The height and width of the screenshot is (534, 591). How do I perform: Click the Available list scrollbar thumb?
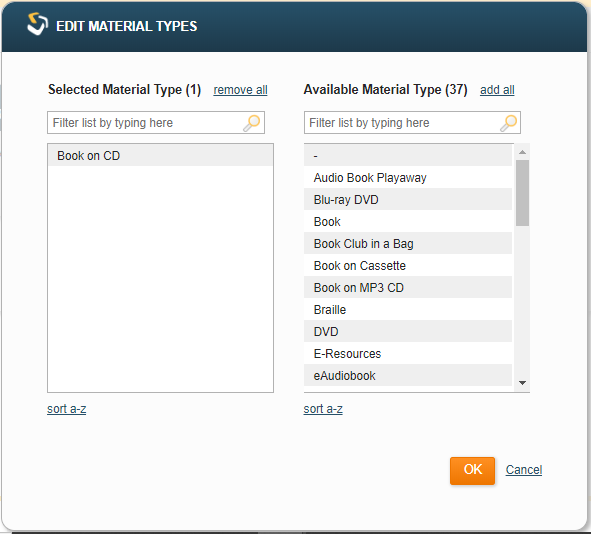pos(522,193)
